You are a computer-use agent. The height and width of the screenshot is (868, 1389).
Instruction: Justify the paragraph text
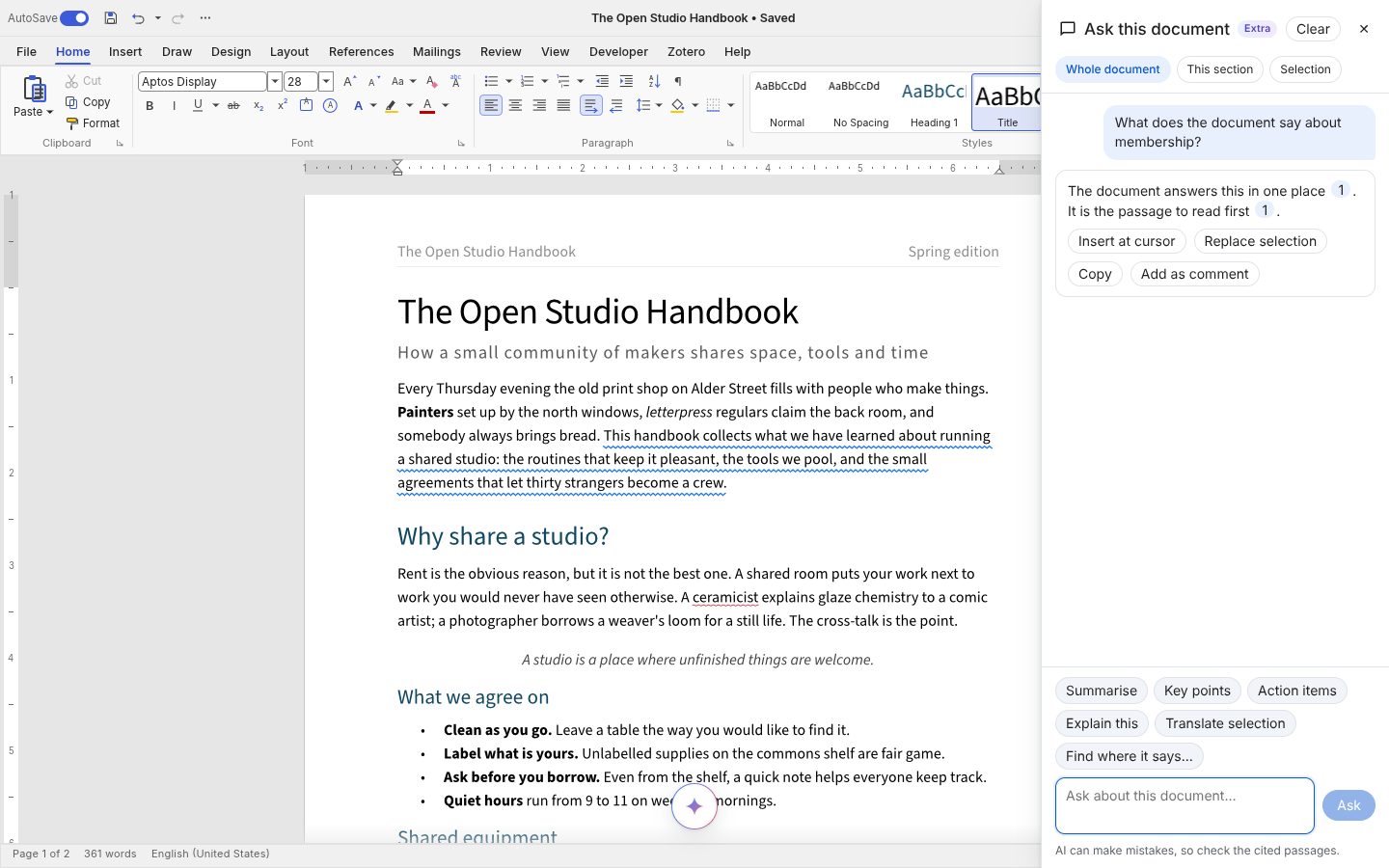pyautogui.click(x=563, y=105)
